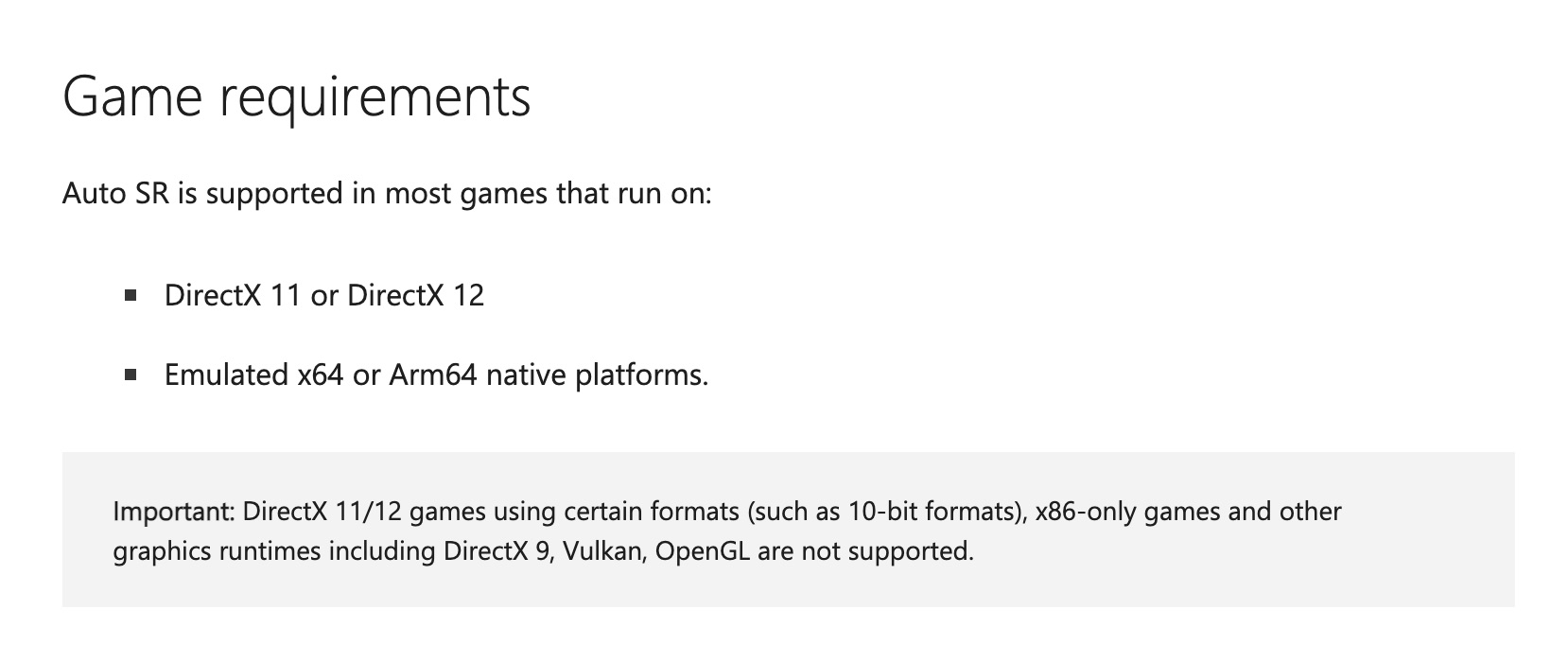Click the square bullet beside DirectX 11
The width and height of the screenshot is (1568, 662).
[x=131, y=296]
